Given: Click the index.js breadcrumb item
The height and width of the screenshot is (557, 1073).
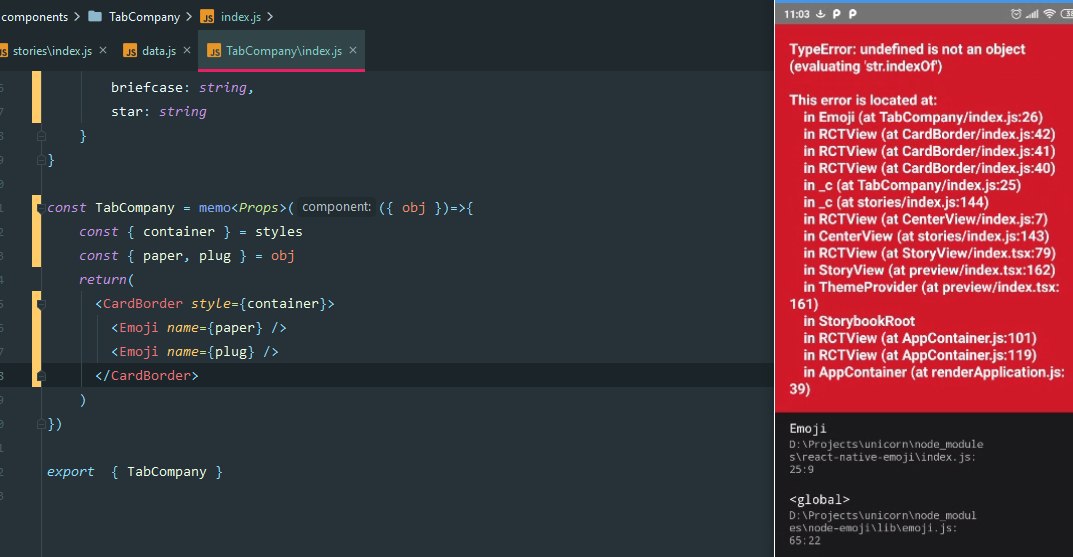Looking at the screenshot, I should [x=240, y=16].
